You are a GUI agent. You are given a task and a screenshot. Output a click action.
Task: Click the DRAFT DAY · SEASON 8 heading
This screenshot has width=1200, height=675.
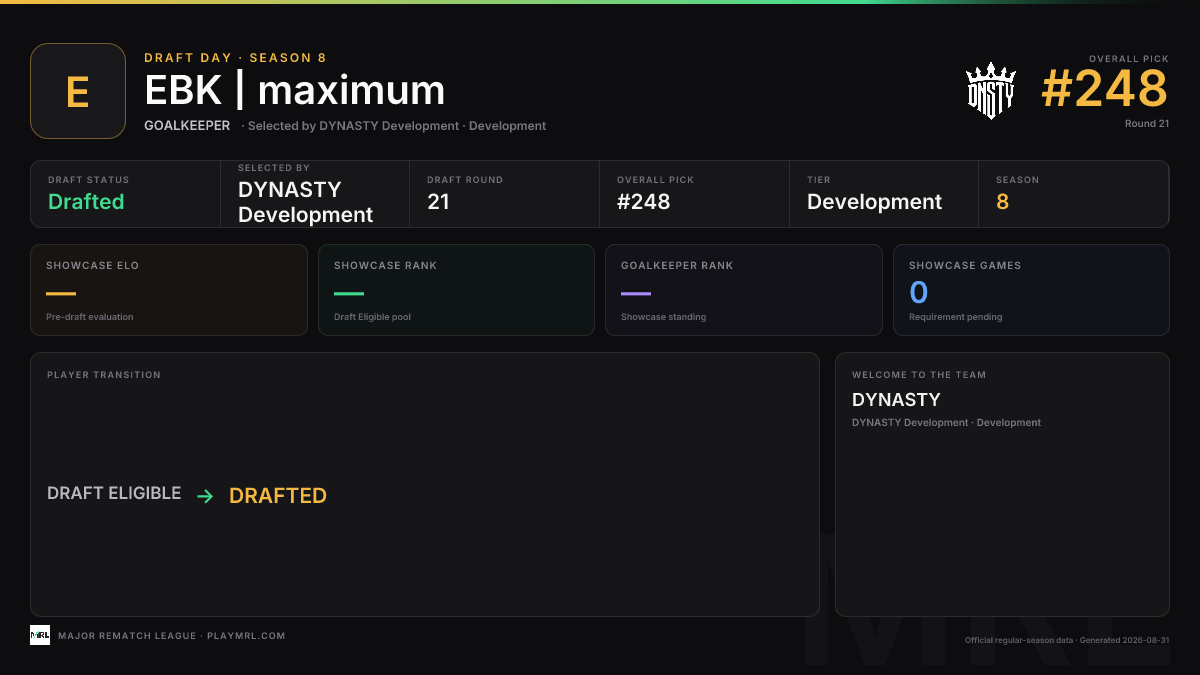235,58
